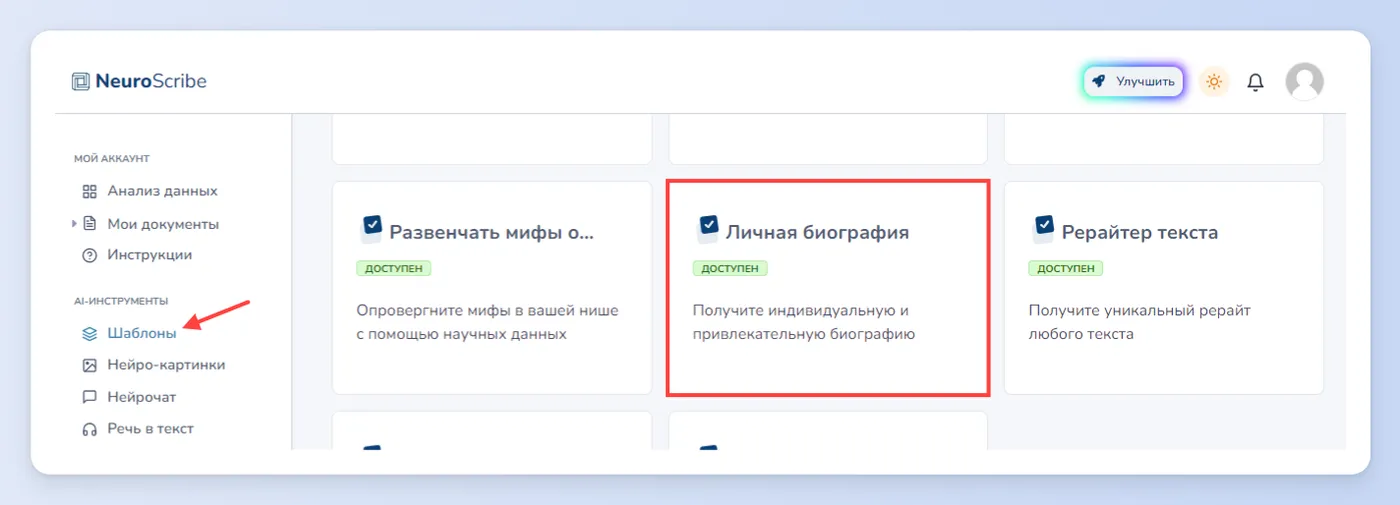Open the Личная биография template title
Viewport: 1400px width, 505px height.
[818, 233]
